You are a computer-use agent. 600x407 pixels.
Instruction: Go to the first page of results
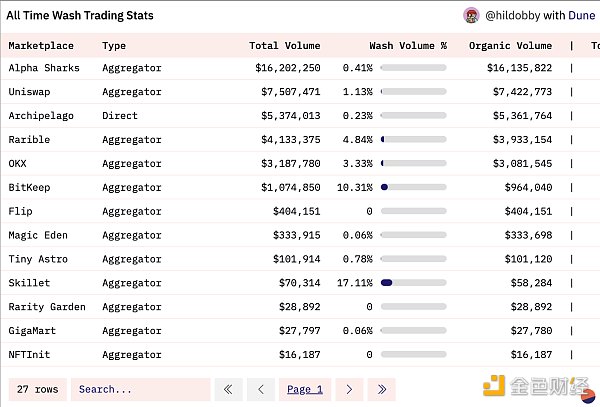tap(229, 389)
